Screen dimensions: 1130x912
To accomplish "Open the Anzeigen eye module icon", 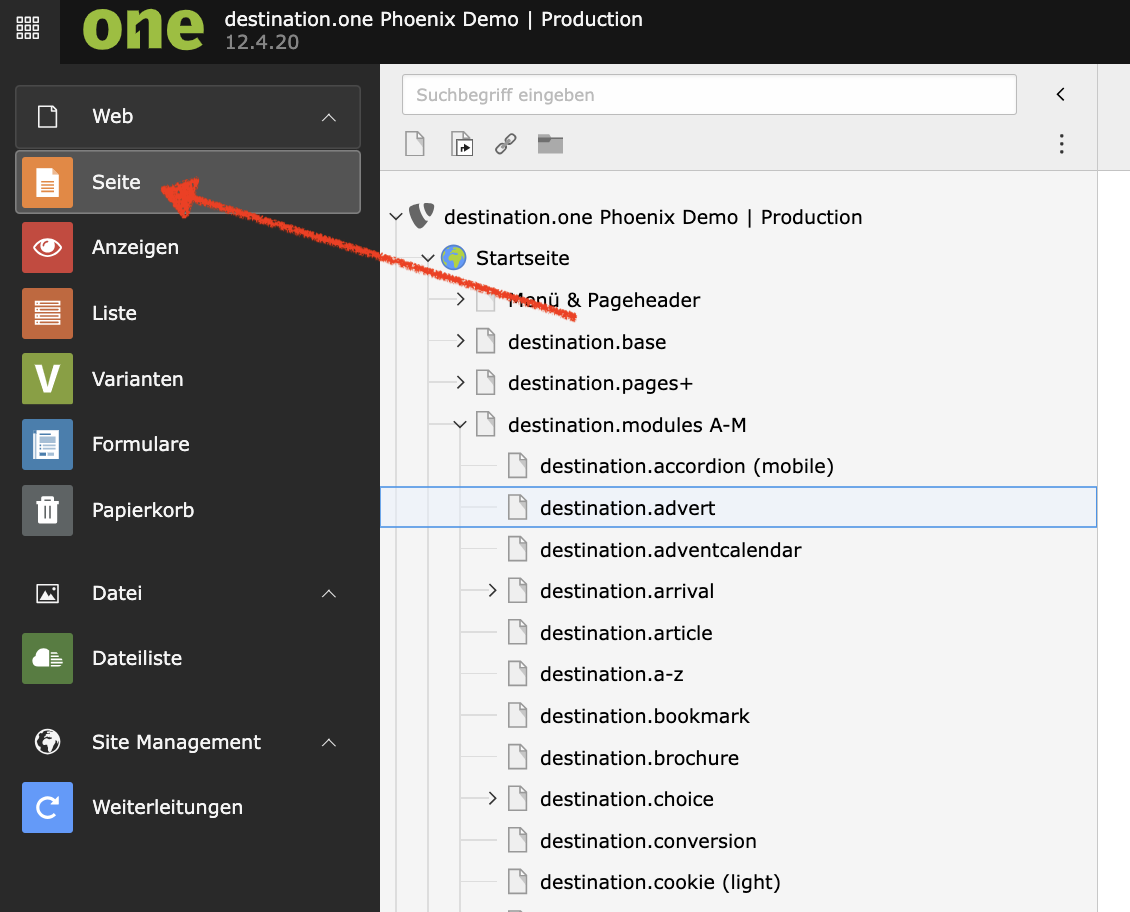I will [x=48, y=247].
